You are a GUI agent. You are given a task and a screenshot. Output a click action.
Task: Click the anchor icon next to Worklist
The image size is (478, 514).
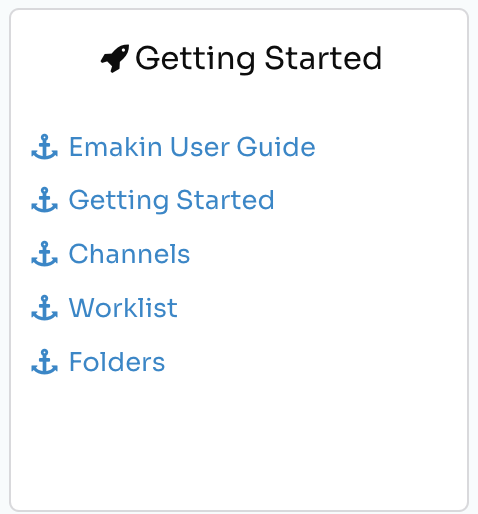point(44,308)
